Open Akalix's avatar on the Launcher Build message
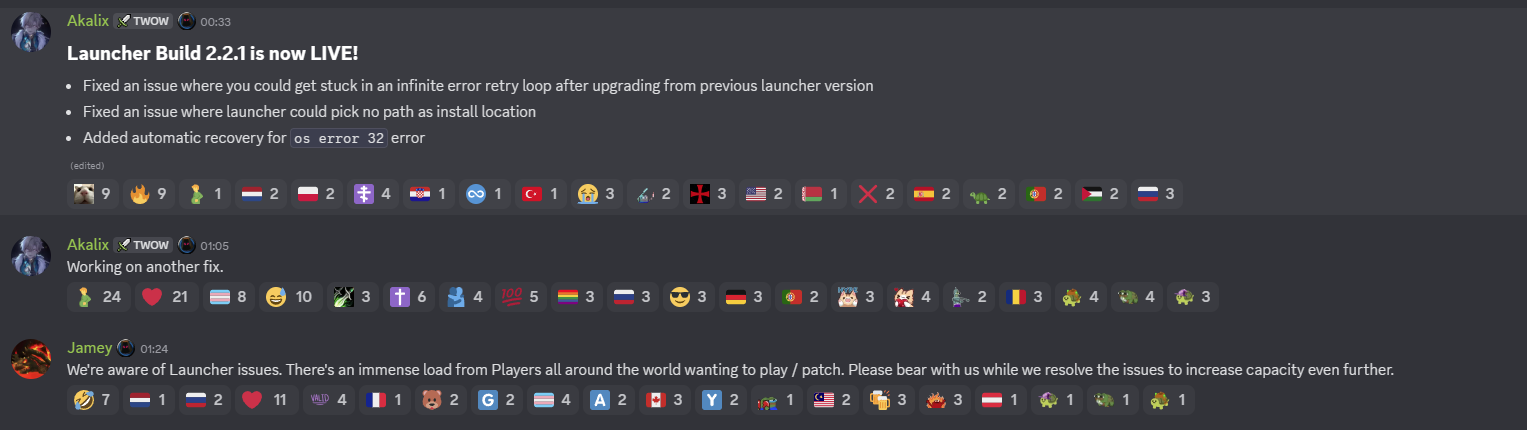Screen dimensions: 1527x430 pos(31,34)
